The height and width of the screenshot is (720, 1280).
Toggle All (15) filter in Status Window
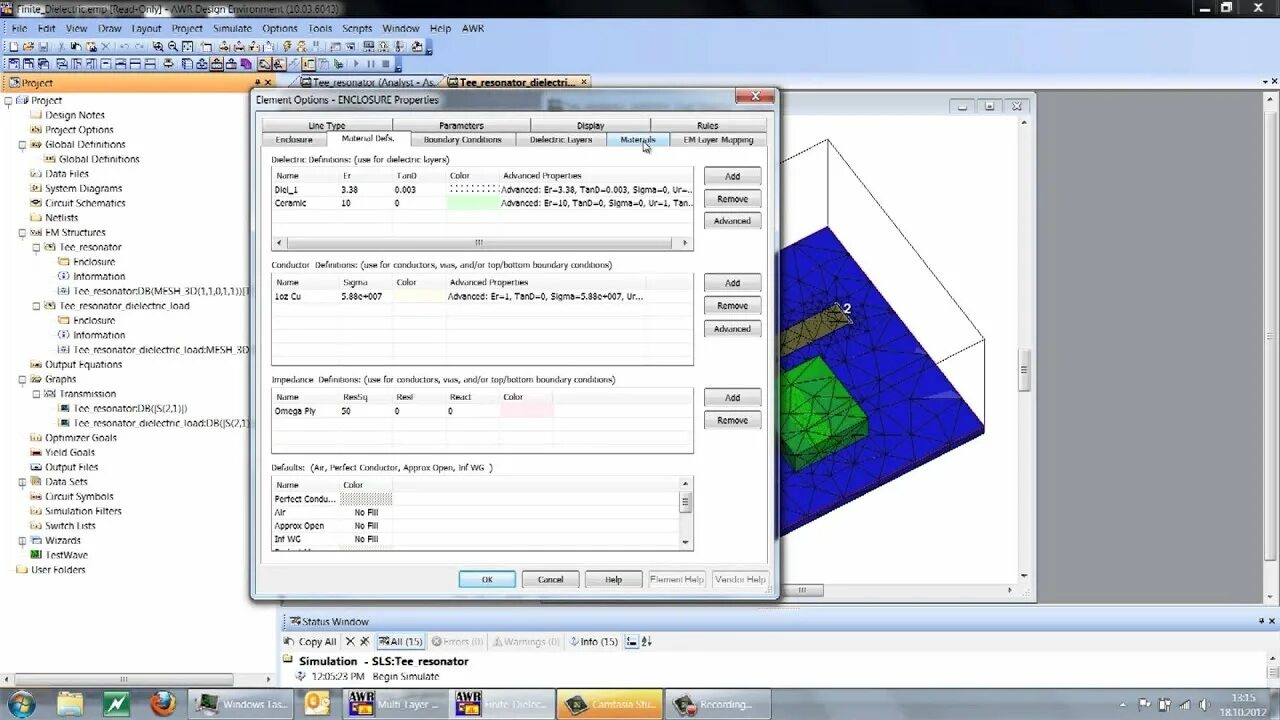point(400,642)
